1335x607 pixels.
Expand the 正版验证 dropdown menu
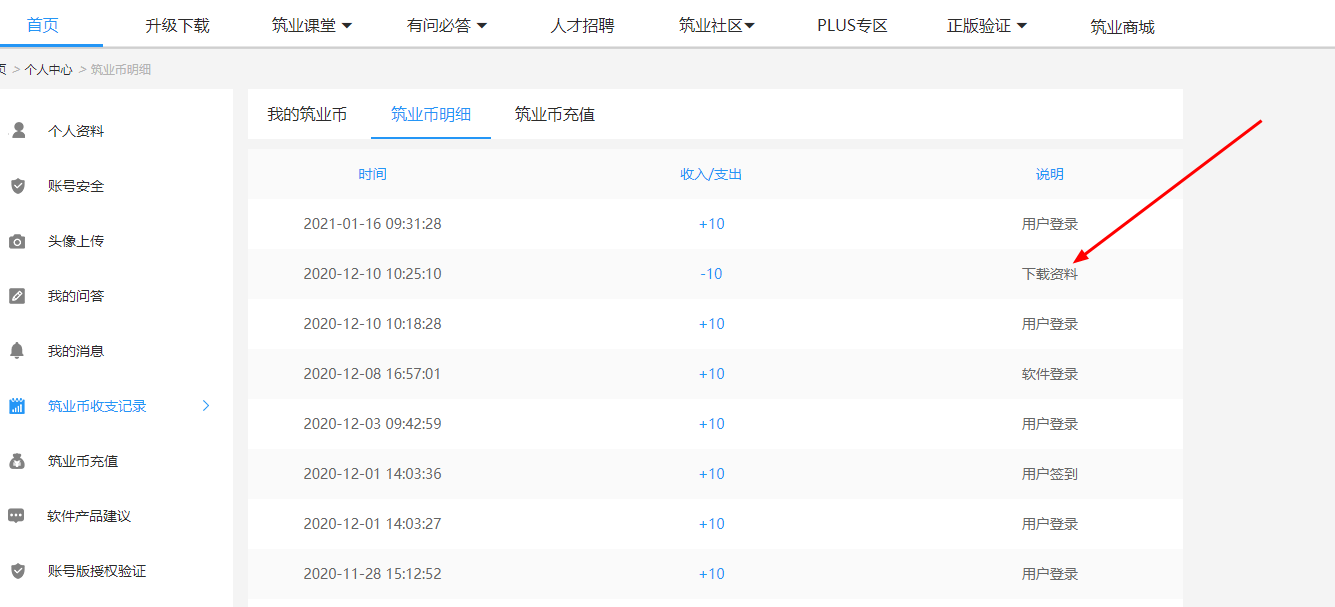1022,26
